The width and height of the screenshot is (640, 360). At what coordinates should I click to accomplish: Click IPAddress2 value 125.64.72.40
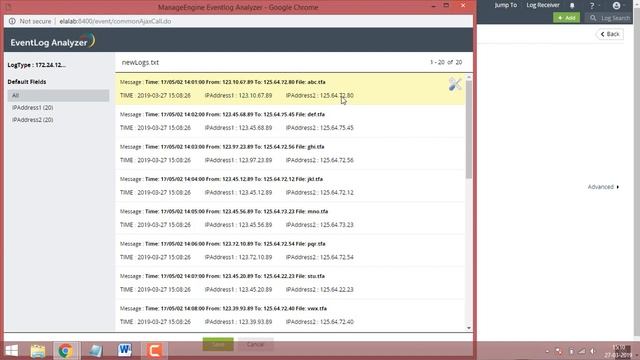[337, 322]
